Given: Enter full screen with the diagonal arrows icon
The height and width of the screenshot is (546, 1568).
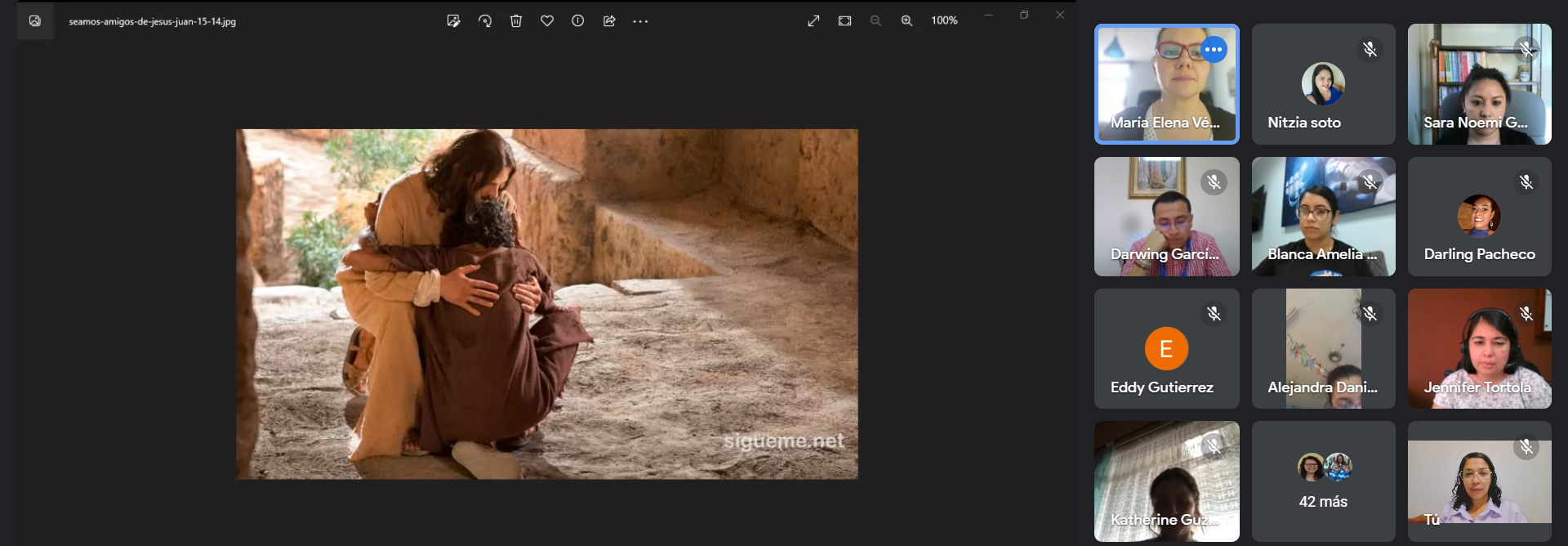Looking at the screenshot, I should 813,21.
